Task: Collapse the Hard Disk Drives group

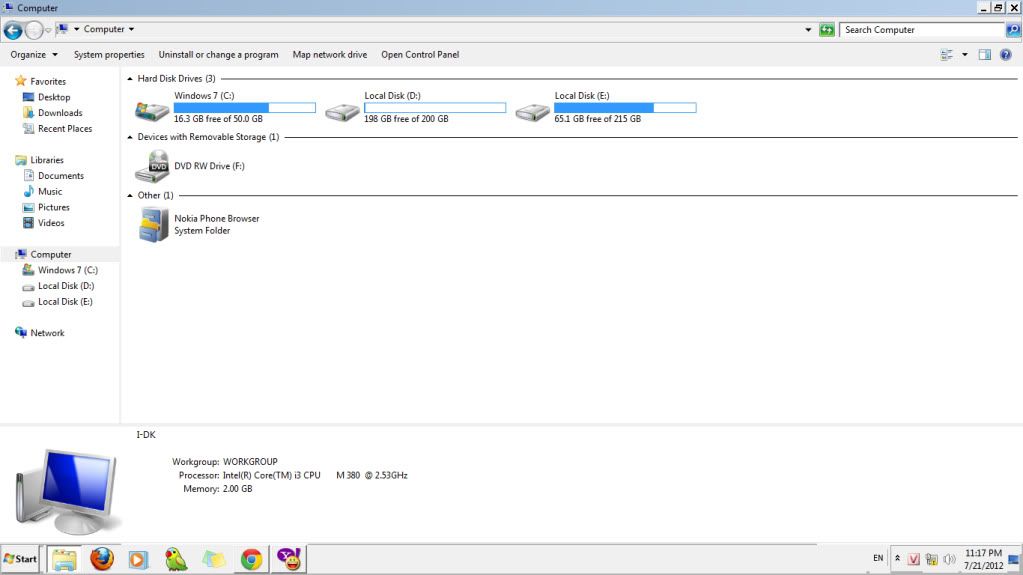Action: click(130, 79)
